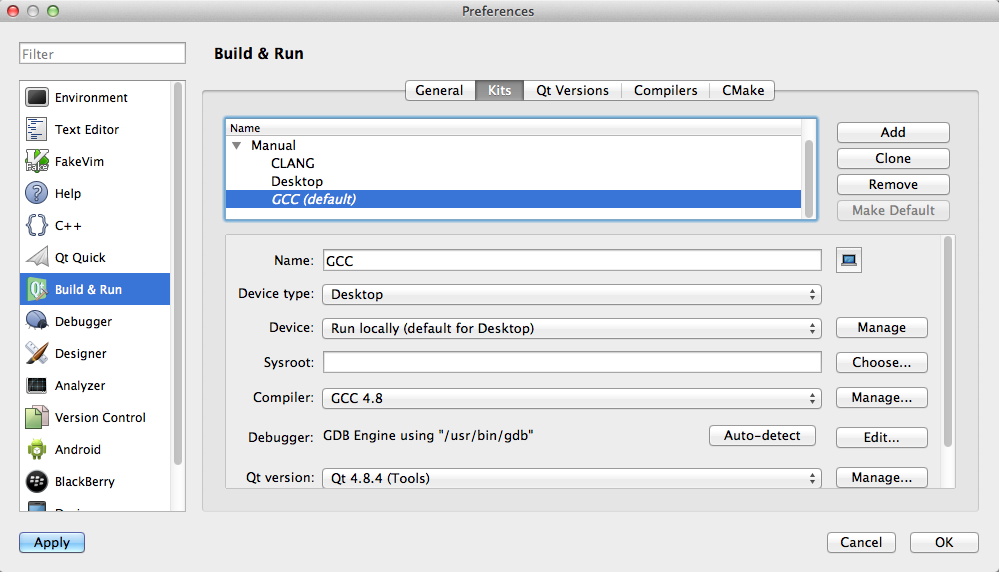Open the Text Editor settings icon
This screenshot has height=572, width=999.
[37, 130]
